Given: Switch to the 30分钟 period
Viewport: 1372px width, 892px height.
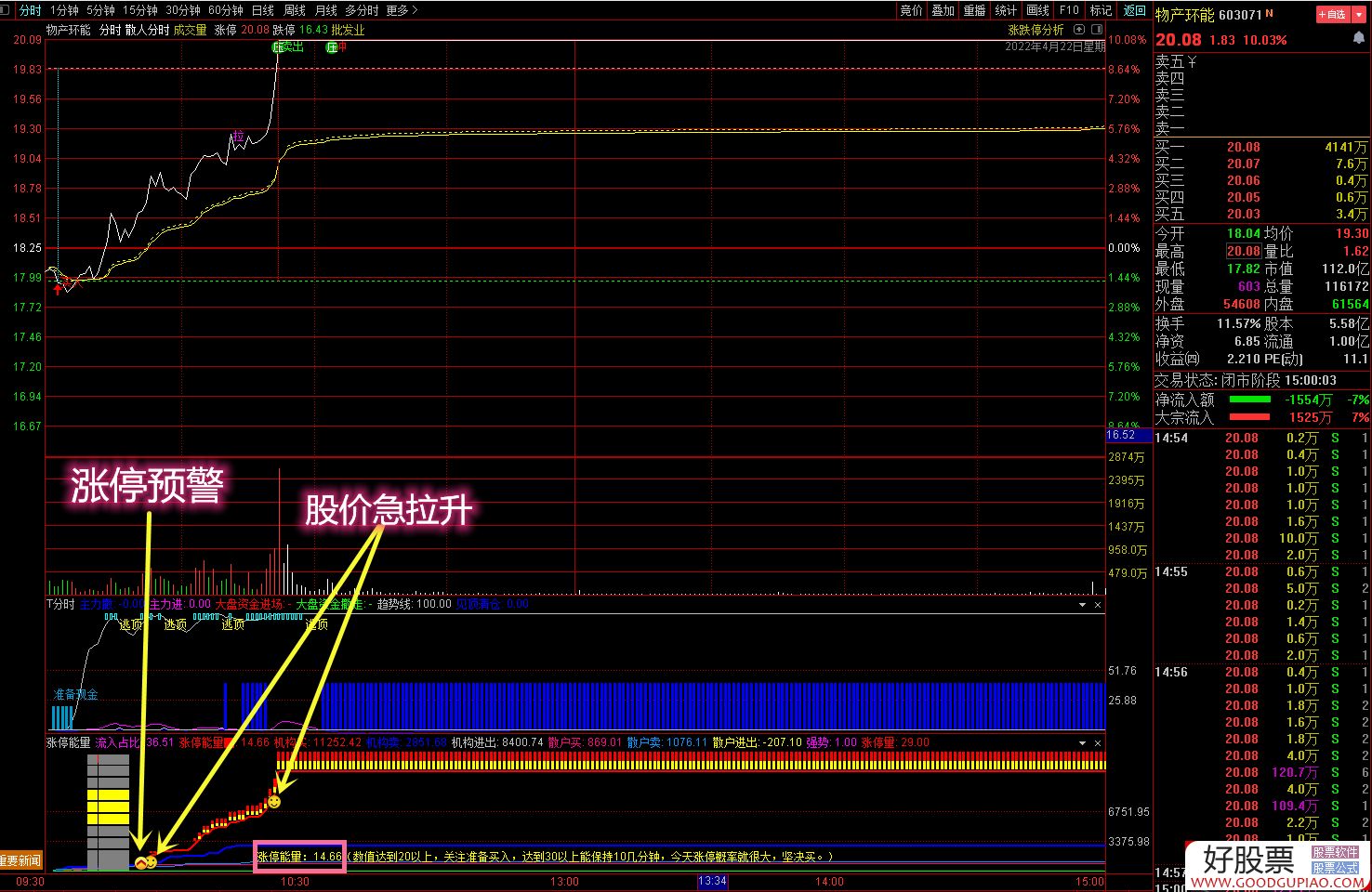Looking at the screenshot, I should point(183,10).
